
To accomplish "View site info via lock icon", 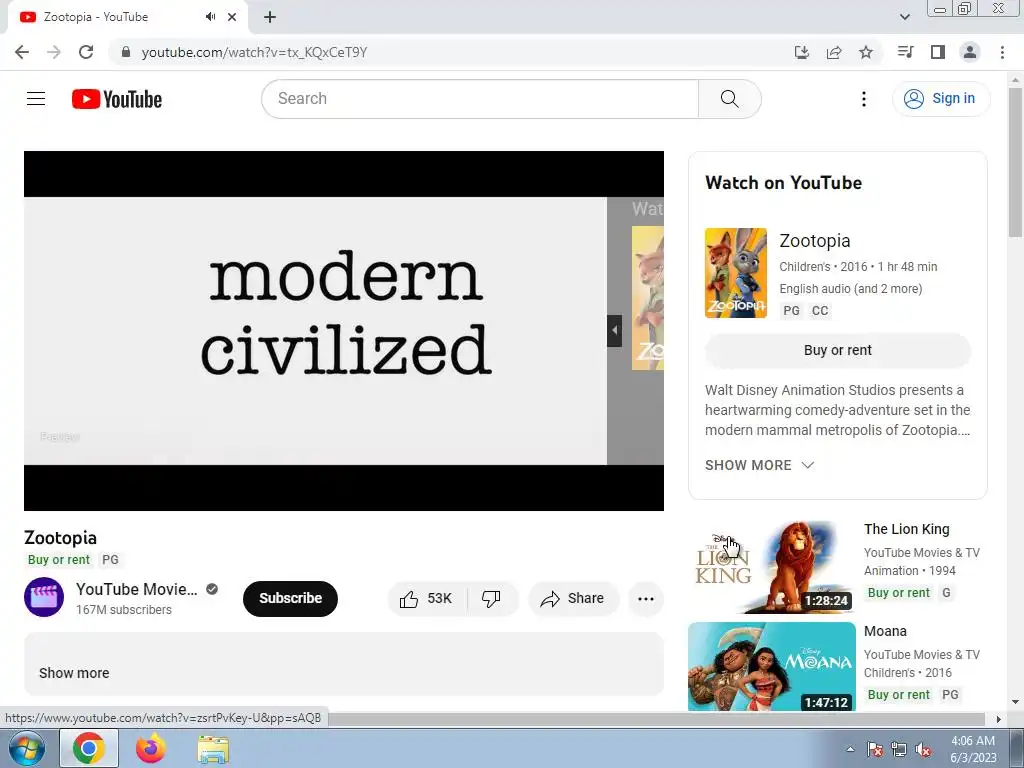I will (x=126, y=52).
